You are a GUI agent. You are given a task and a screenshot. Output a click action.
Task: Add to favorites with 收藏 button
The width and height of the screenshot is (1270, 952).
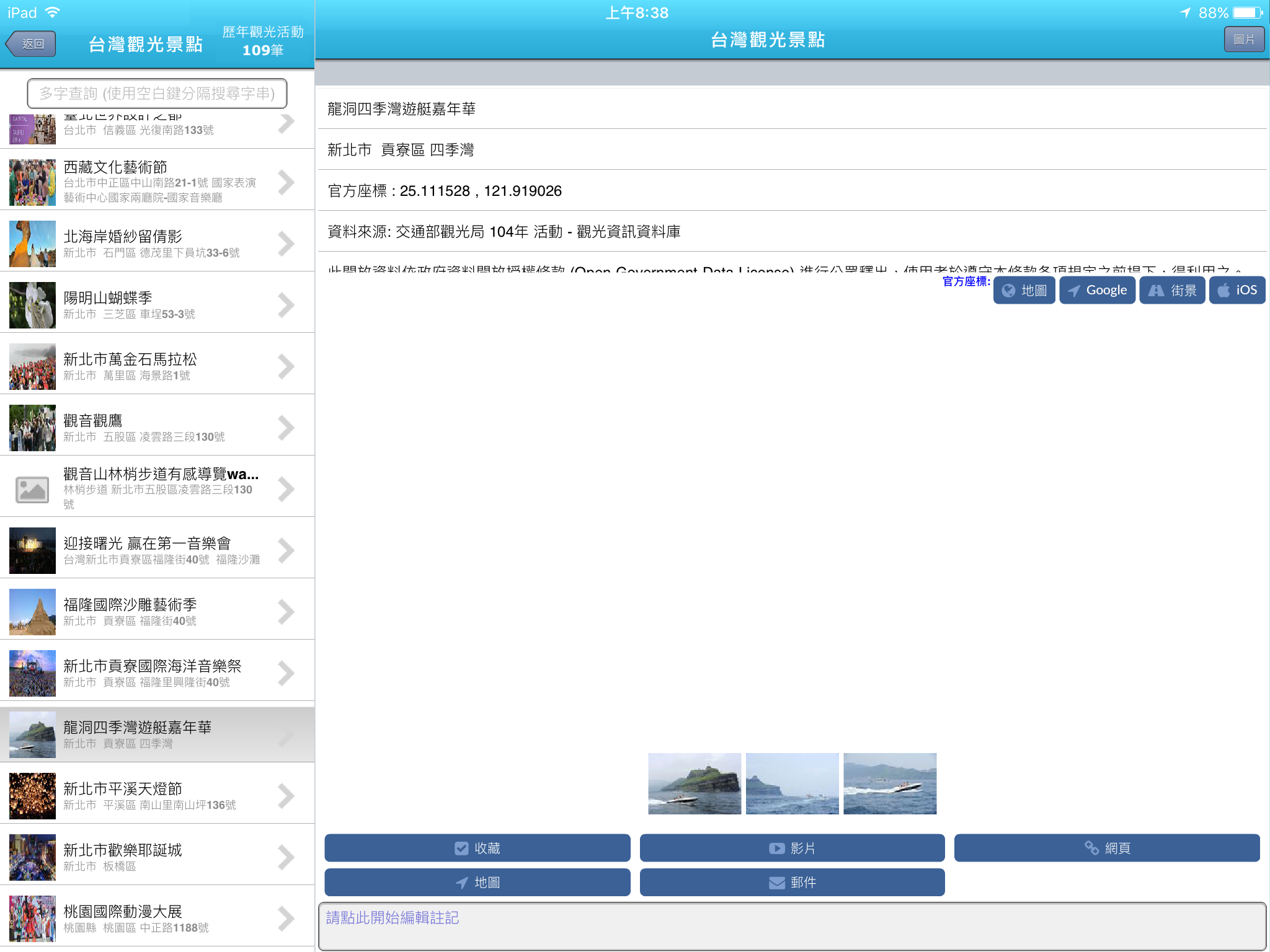coord(477,848)
